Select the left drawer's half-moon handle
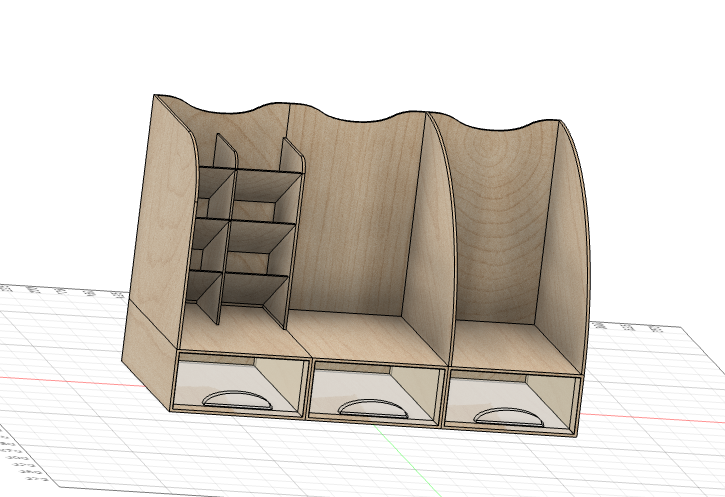The width and height of the screenshot is (725, 497). coord(238,400)
